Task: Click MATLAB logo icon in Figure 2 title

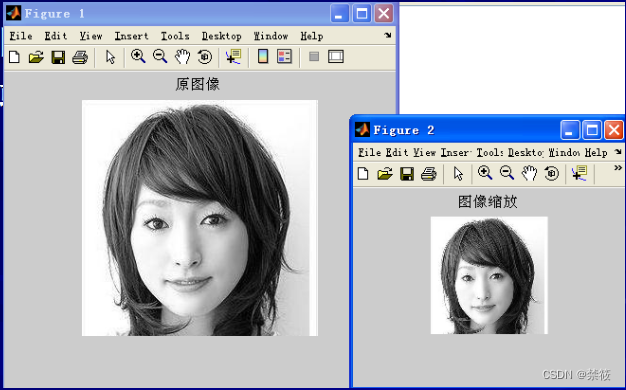Action: point(363,130)
